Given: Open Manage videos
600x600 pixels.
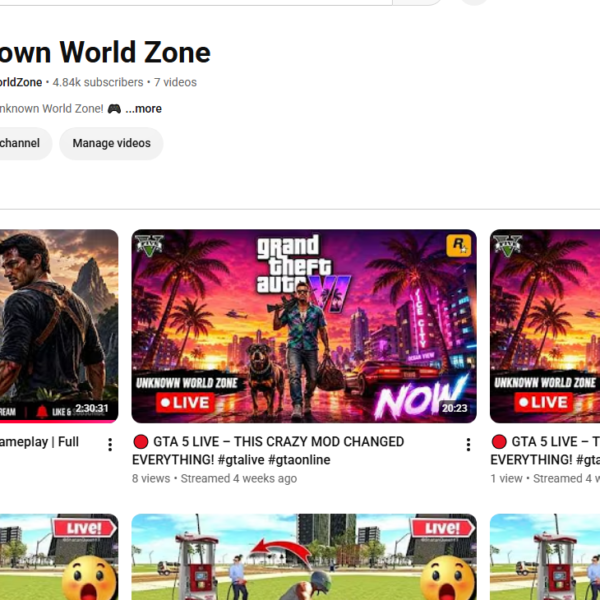Looking at the screenshot, I should click(111, 143).
